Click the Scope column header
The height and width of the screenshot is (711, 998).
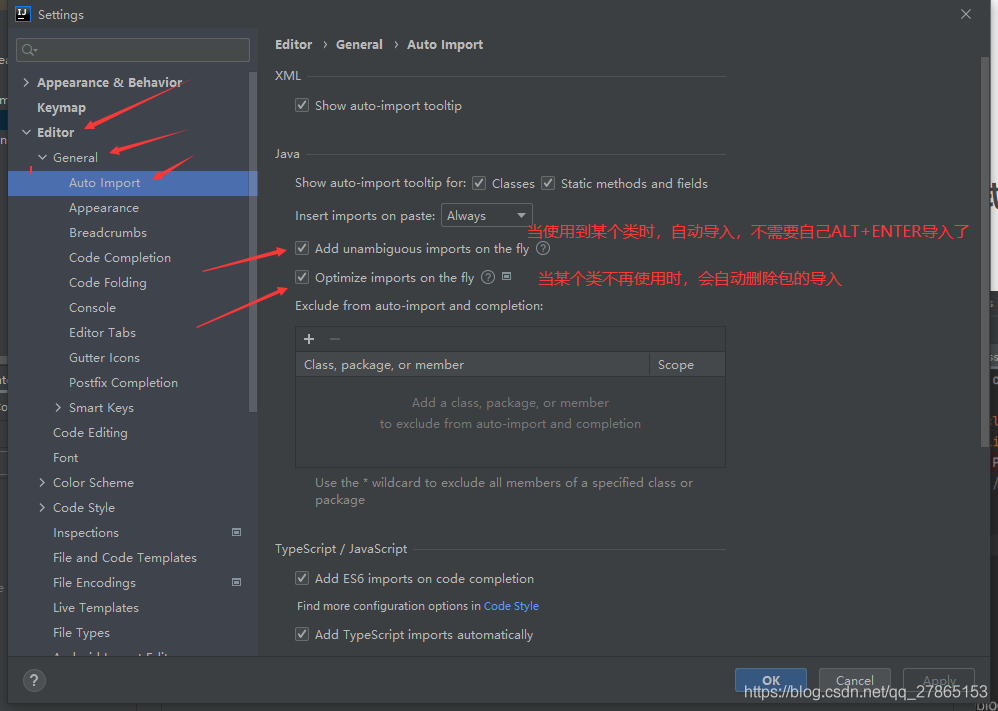tap(687, 365)
